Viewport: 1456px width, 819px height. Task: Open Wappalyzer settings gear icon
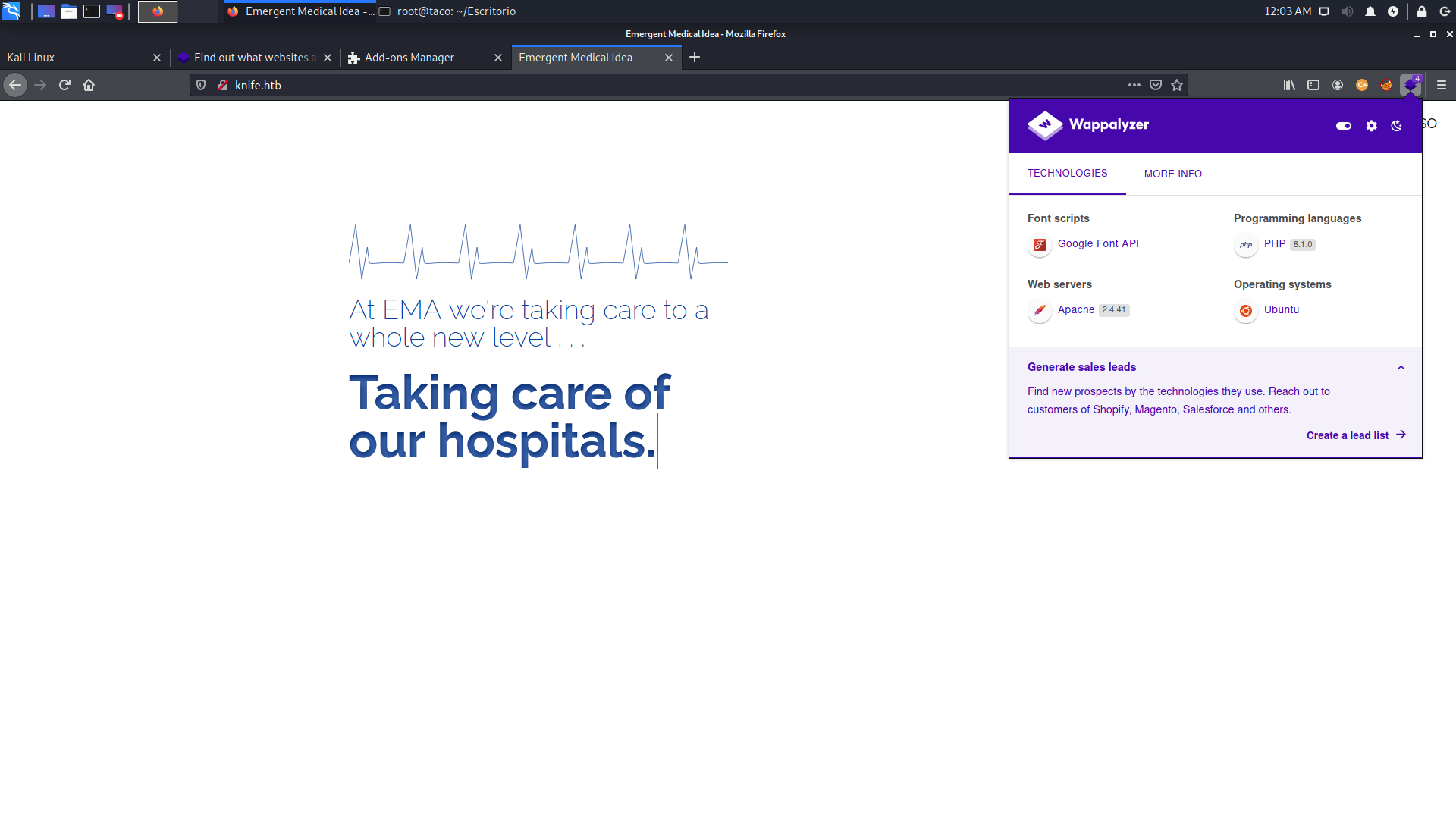click(1371, 126)
